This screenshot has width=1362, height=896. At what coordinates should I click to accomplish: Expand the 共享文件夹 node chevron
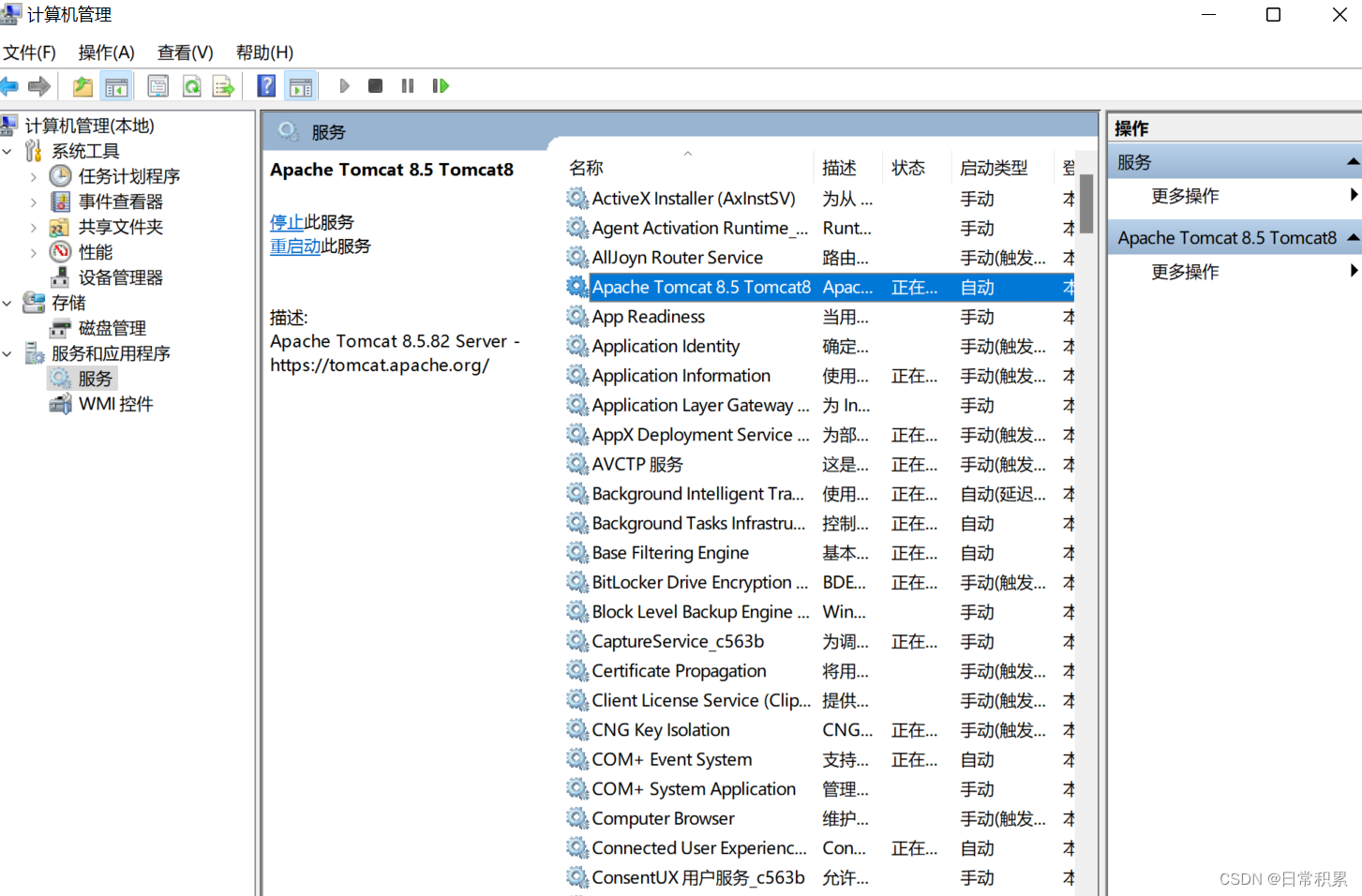[34, 227]
